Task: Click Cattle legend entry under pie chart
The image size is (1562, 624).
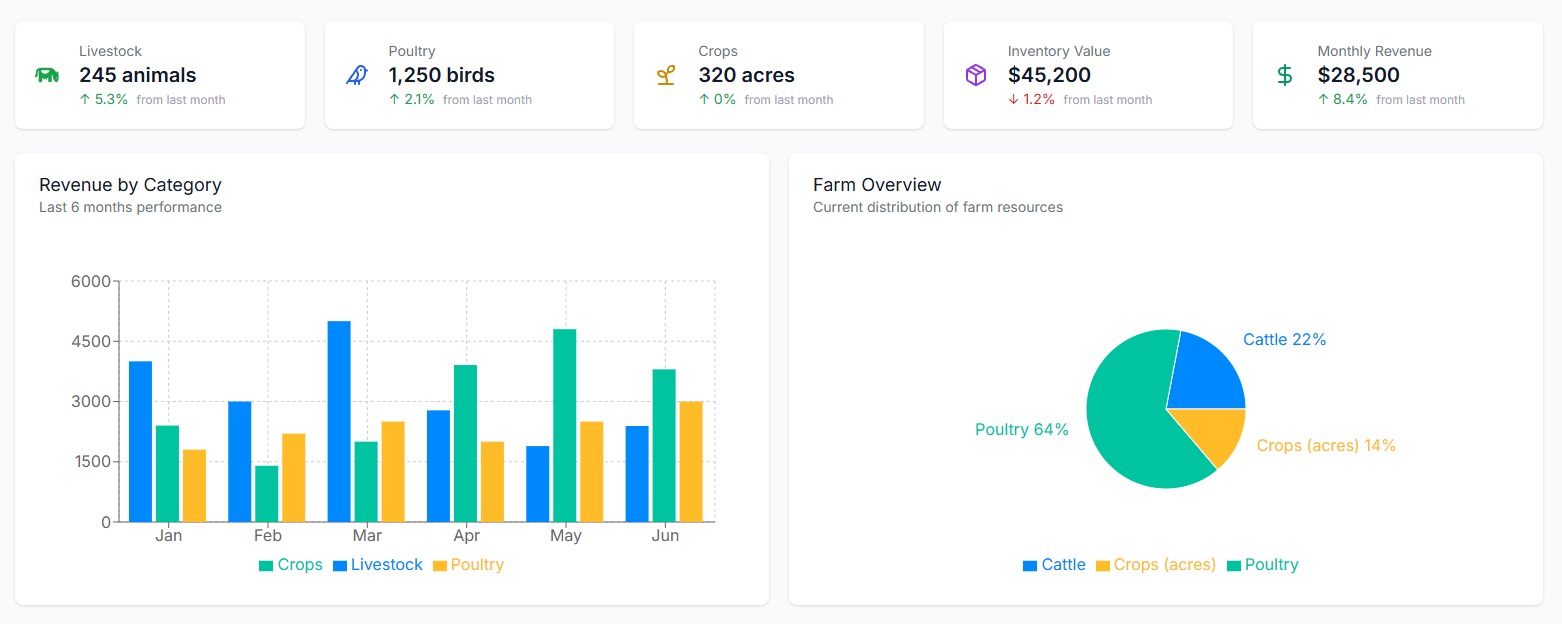Action: click(1054, 565)
